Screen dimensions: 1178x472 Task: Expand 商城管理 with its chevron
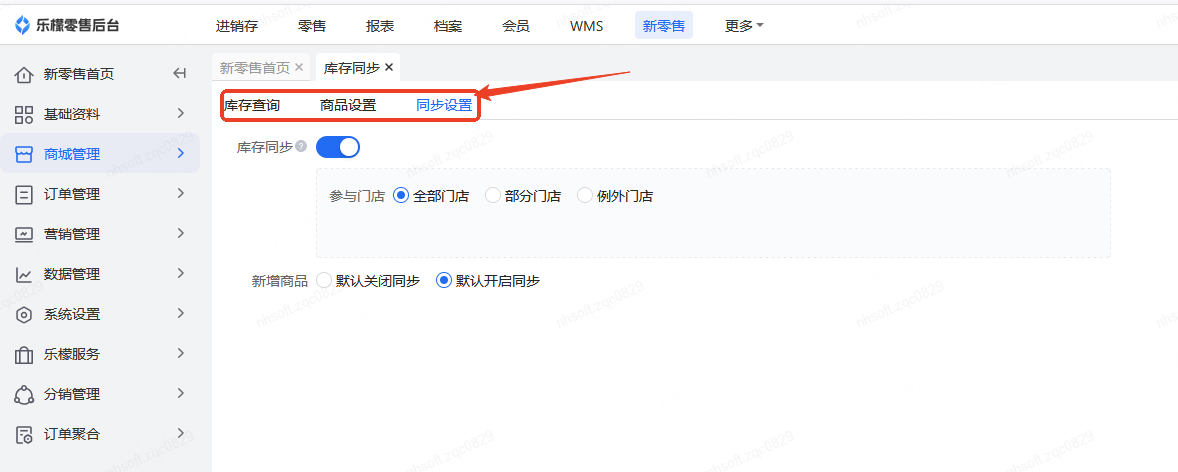click(x=180, y=153)
